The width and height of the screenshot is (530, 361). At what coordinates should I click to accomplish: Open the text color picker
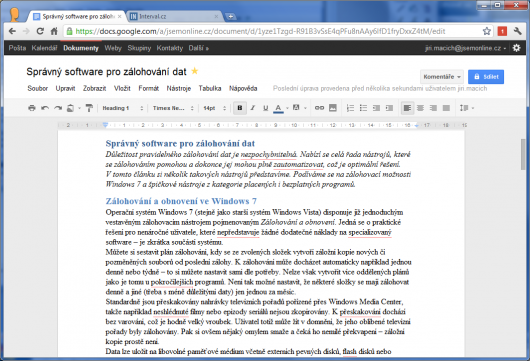(279, 108)
